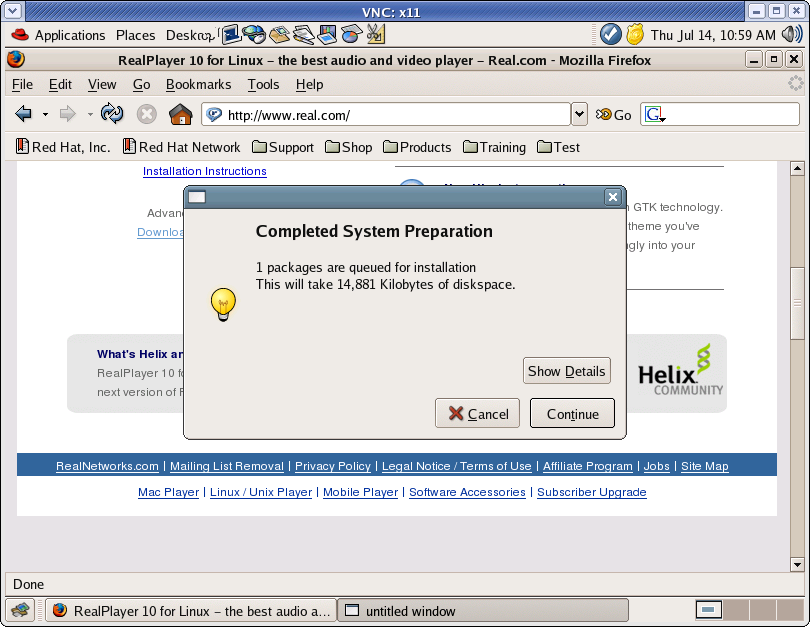Open the Privacy Policy footer link

click(333, 466)
